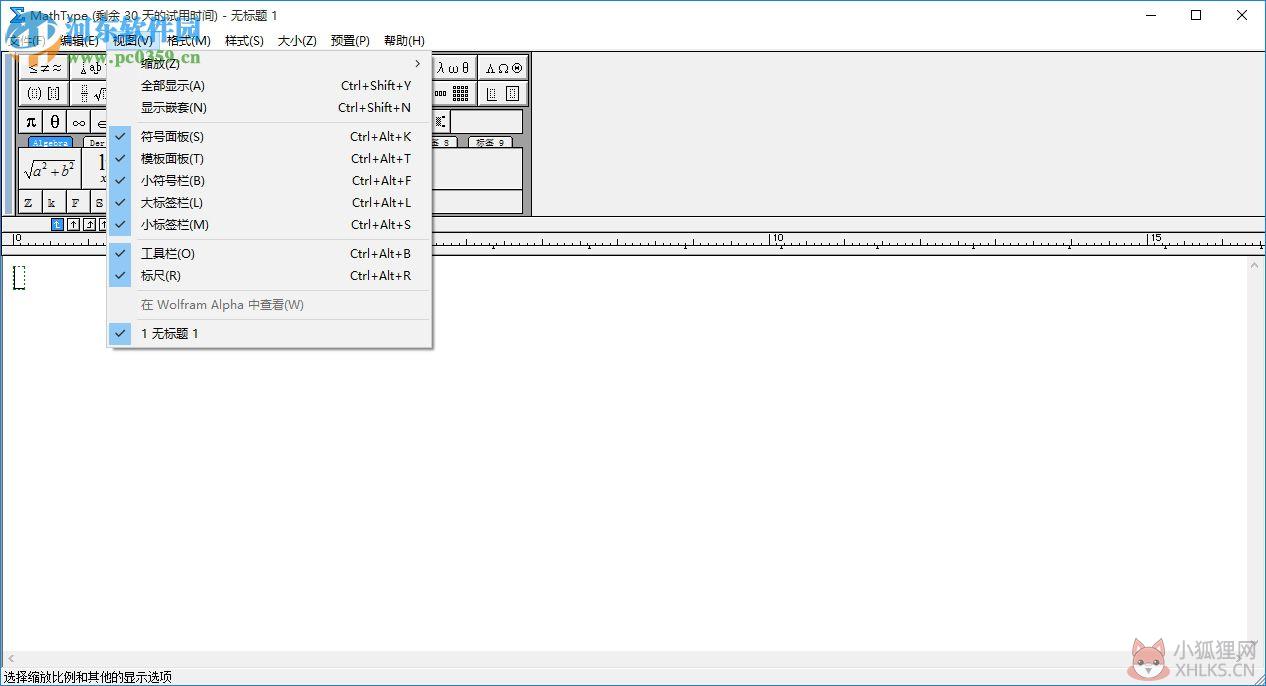Click the ruler at the 10 mark
Viewport: 1266px width, 686px height.
pyautogui.click(x=777, y=239)
